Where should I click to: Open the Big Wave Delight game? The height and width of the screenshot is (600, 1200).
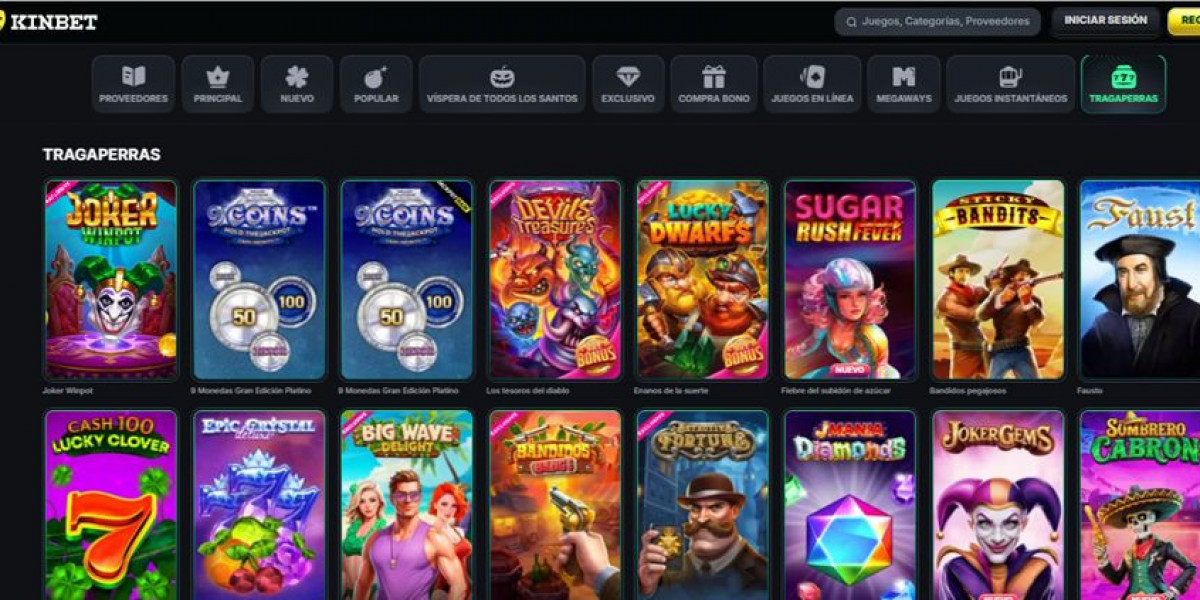click(406, 505)
